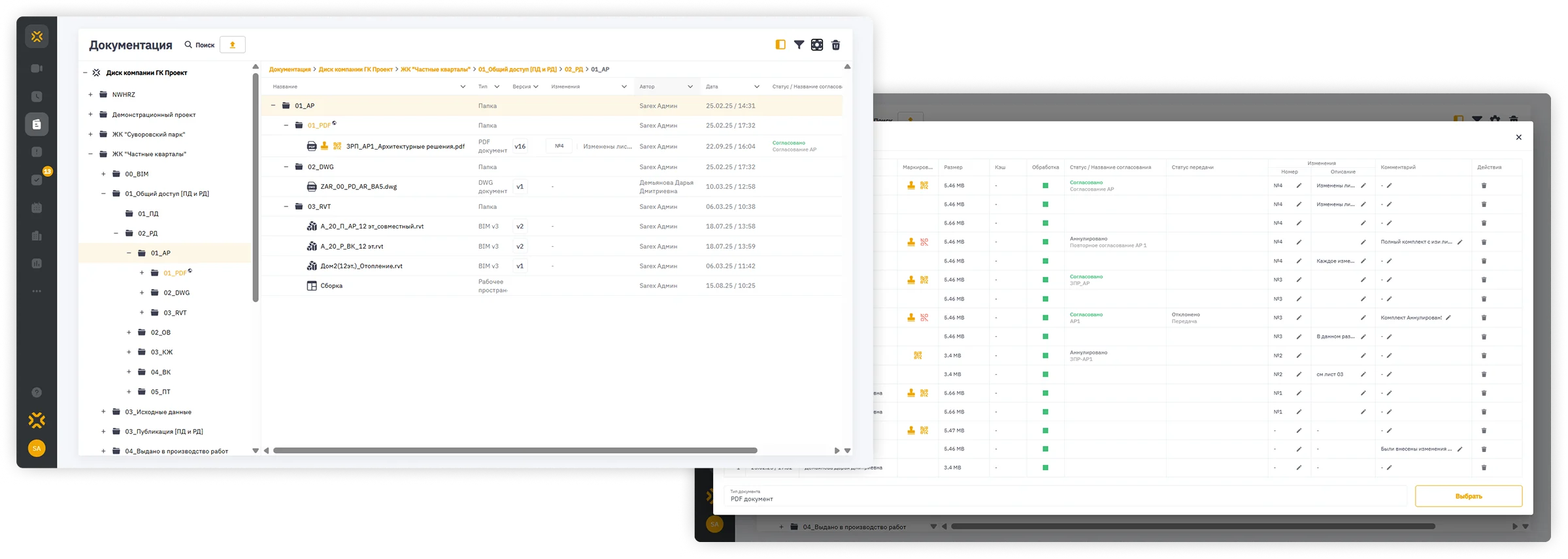Click the Выбрать button in dialog
Image resolution: width=1568 pixels, height=559 pixels.
coord(1469,496)
